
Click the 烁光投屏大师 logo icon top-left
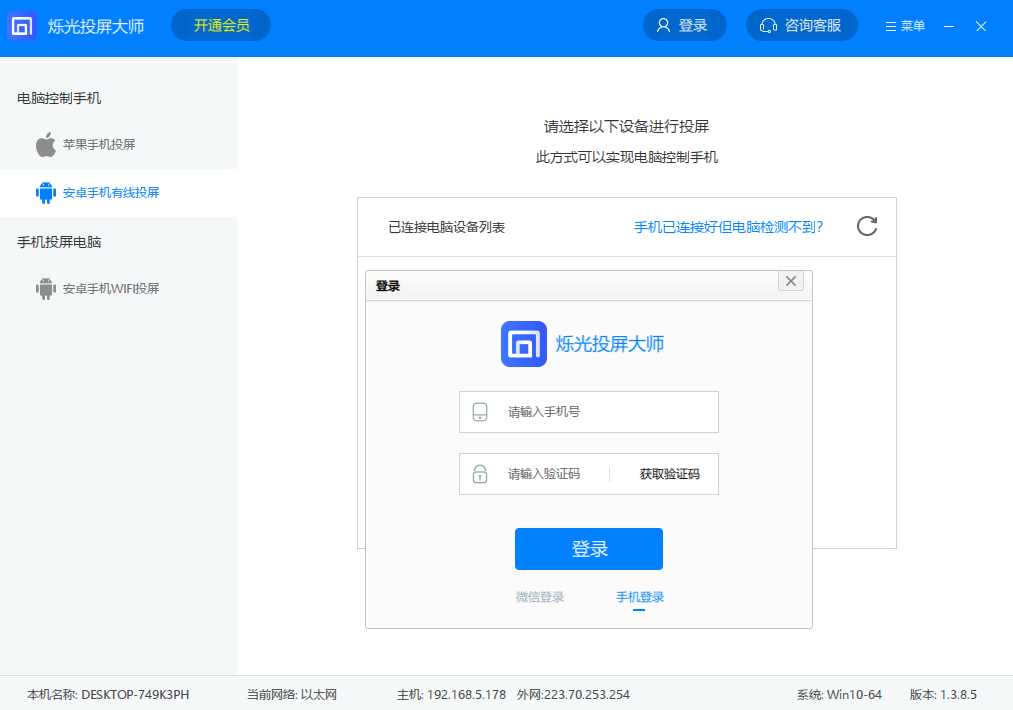[x=22, y=26]
